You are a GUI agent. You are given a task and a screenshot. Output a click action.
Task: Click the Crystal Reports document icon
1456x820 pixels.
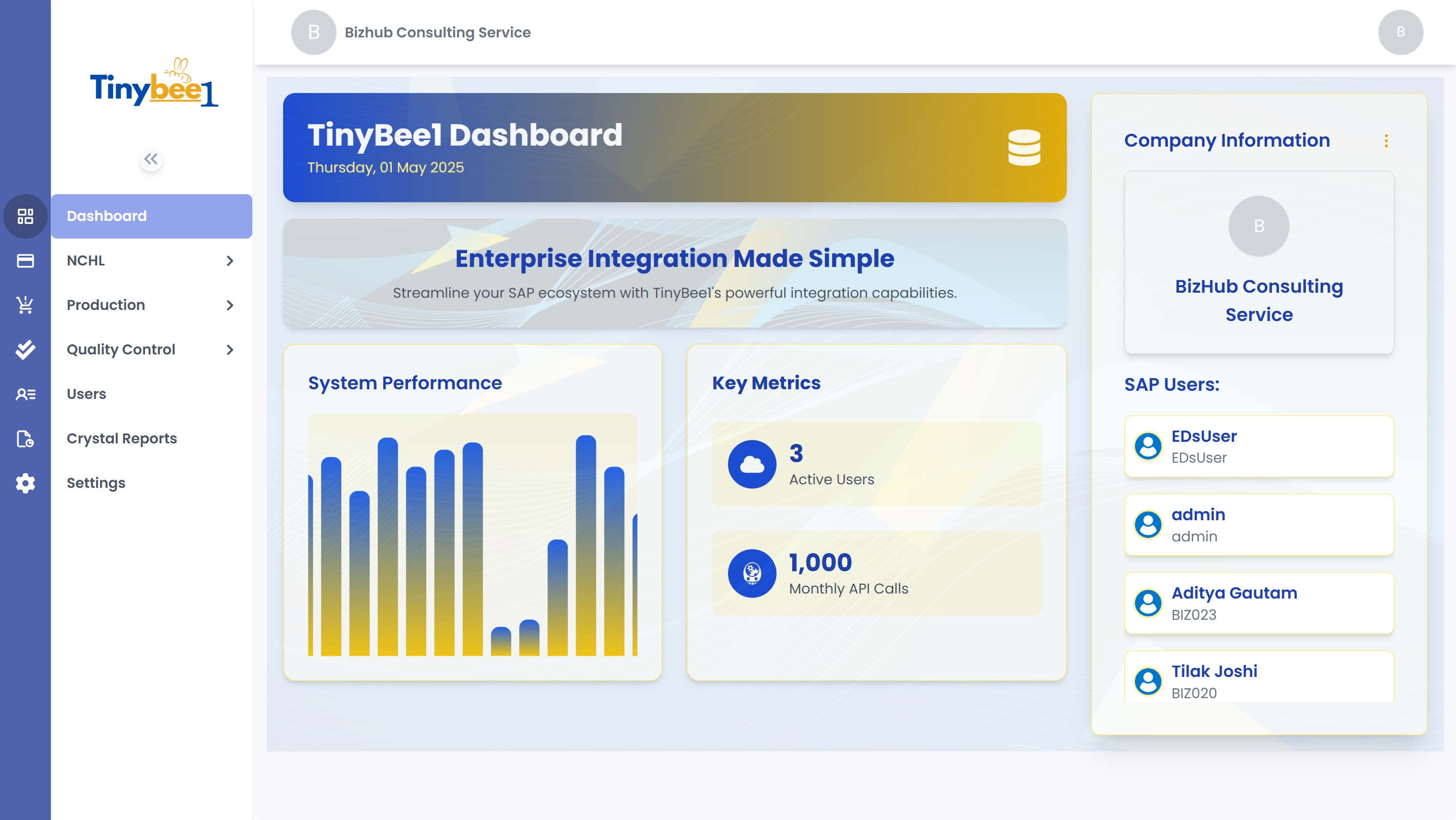point(25,438)
